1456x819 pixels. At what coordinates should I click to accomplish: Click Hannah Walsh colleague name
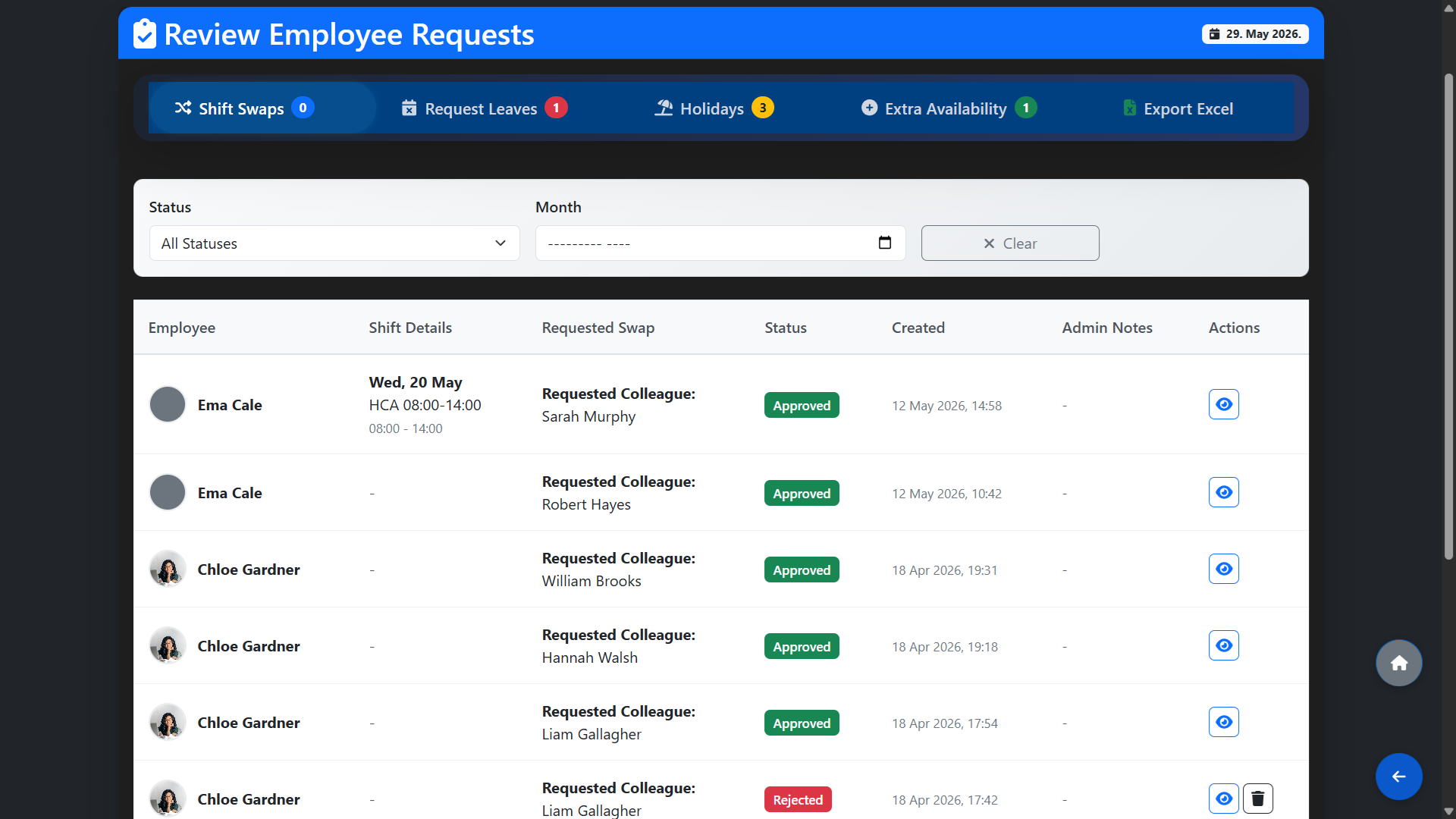pyautogui.click(x=590, y=657)
